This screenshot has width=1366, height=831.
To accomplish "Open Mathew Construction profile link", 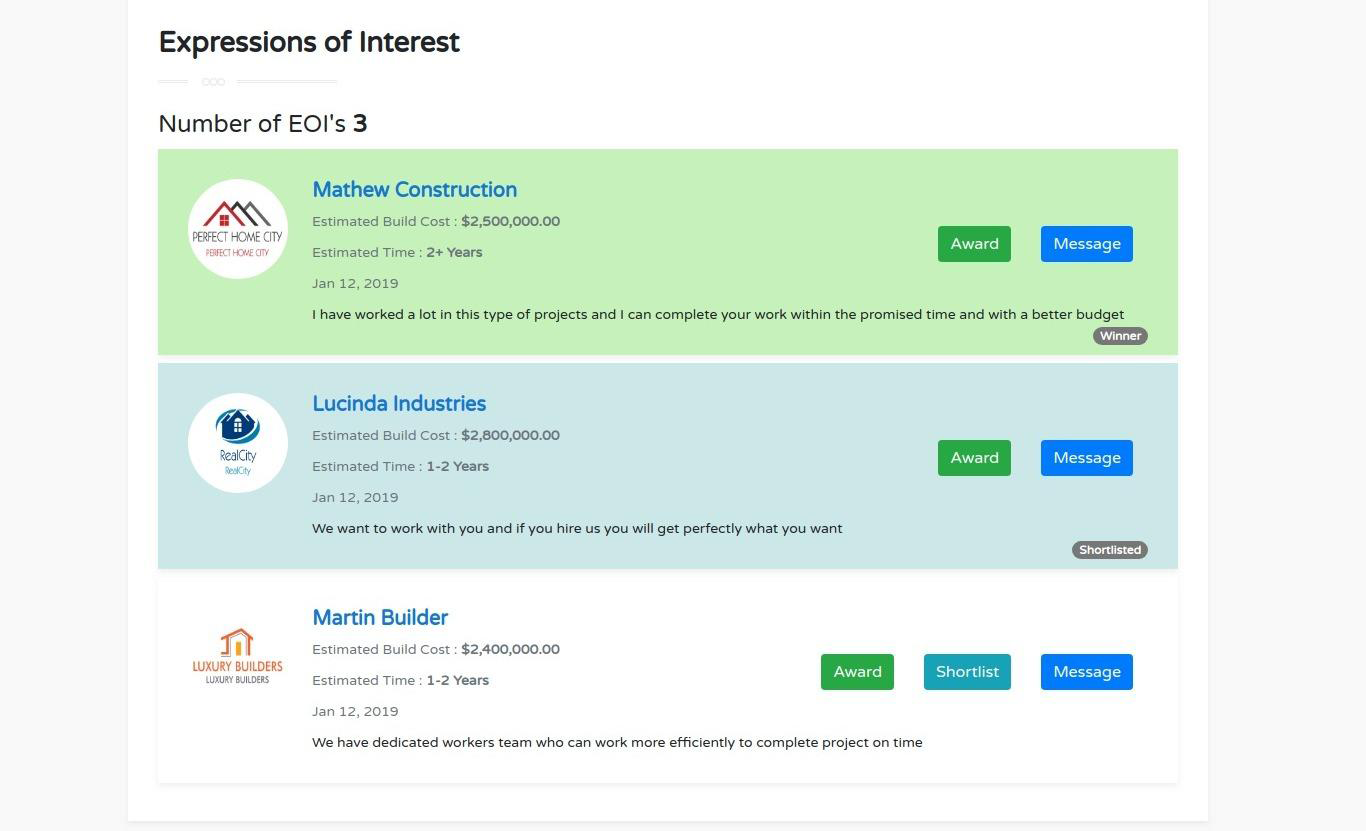I will tap(414, 190).
